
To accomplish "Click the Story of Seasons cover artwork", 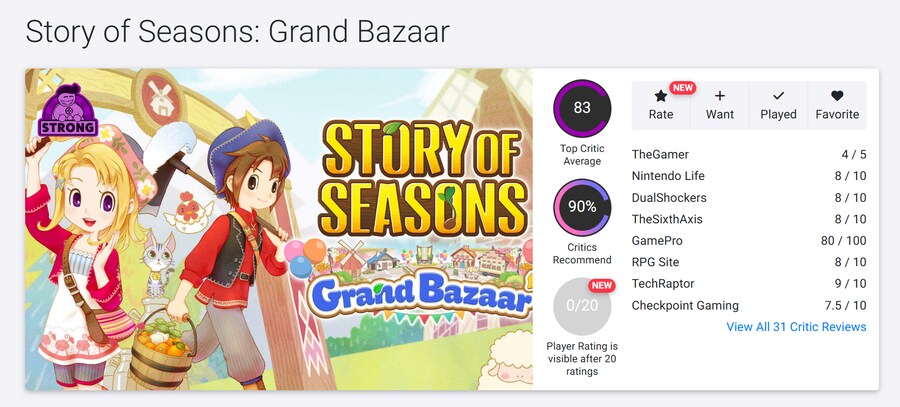I will 279,229.
